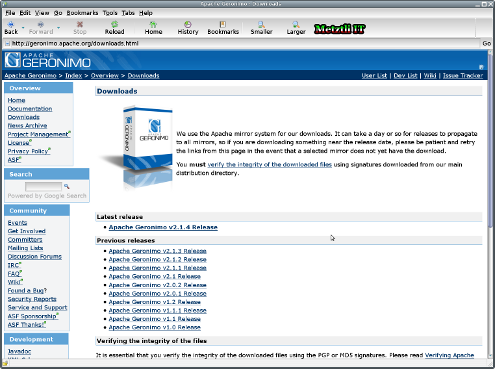Open the Issue Tracker link in header
This screenshot has width=495, height=369.
coord(463,76)
